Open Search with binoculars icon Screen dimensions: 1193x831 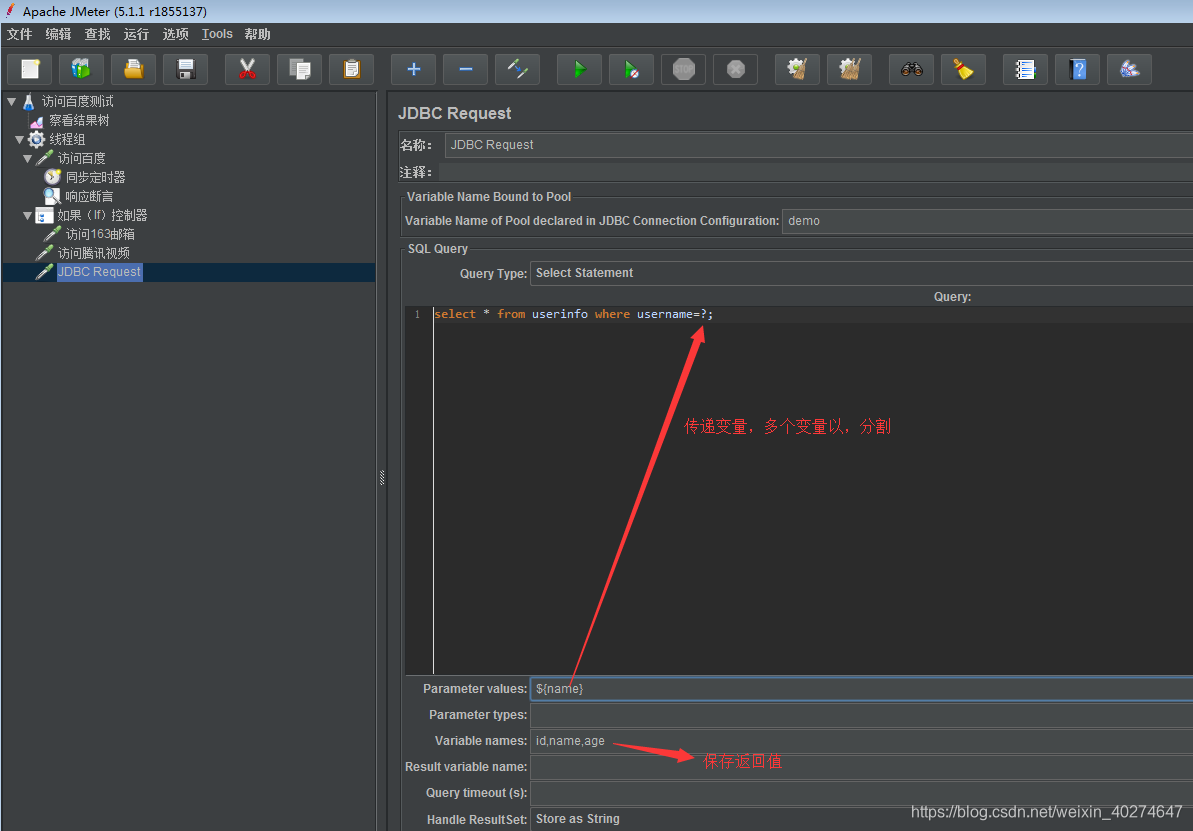911,69
